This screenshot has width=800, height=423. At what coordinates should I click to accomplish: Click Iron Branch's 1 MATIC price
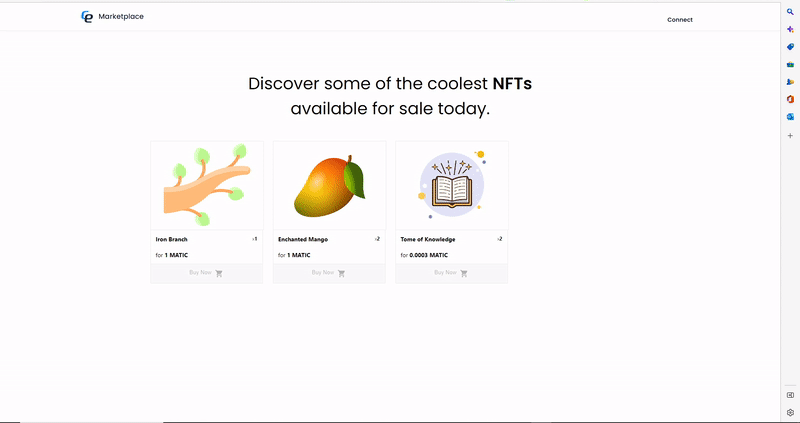(176, 255)
